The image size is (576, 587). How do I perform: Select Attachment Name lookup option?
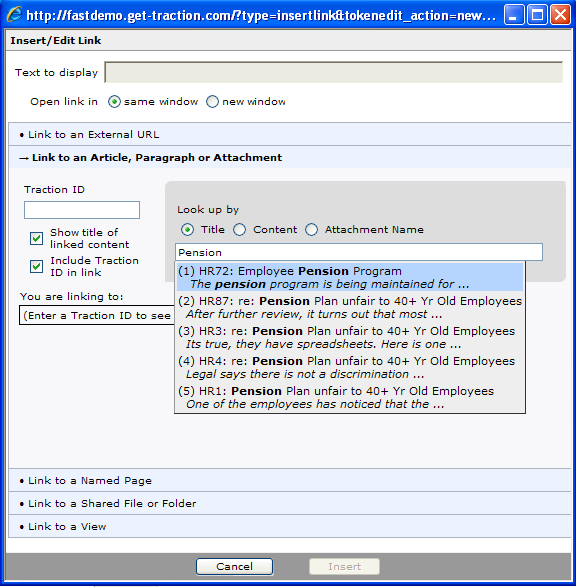[311, 229]
